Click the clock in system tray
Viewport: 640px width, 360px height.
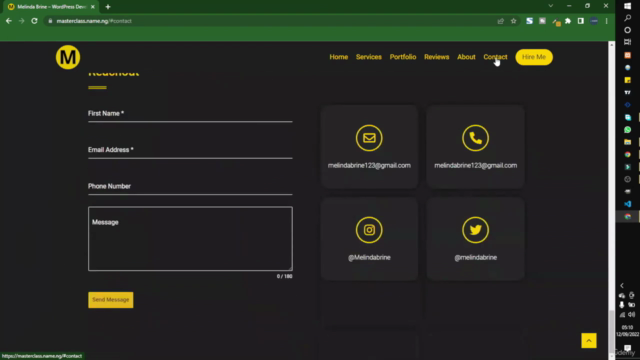click(627, 331)
